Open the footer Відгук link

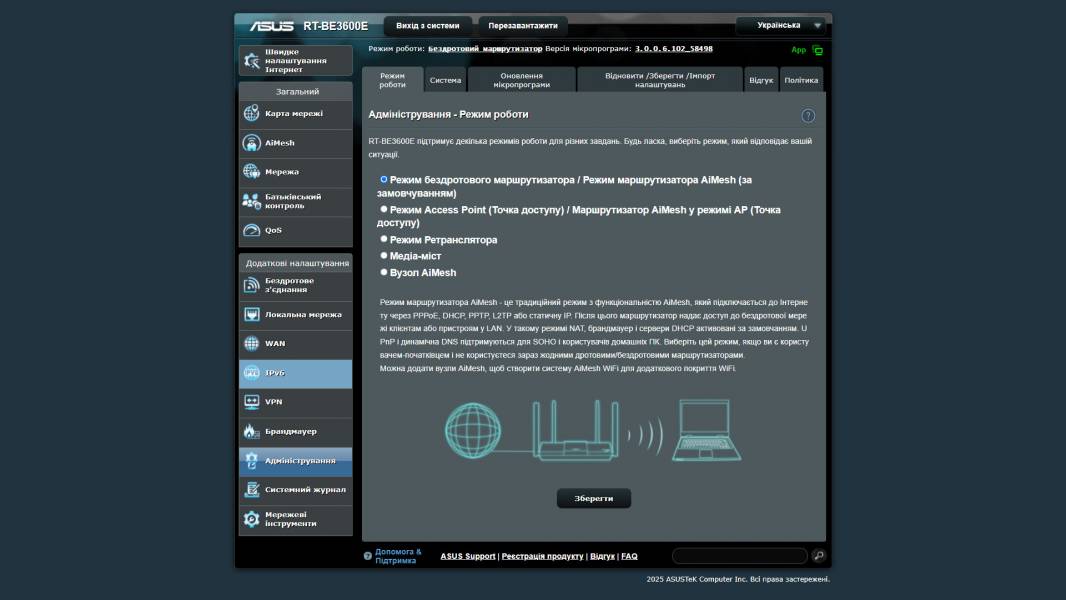coord(602,556)
